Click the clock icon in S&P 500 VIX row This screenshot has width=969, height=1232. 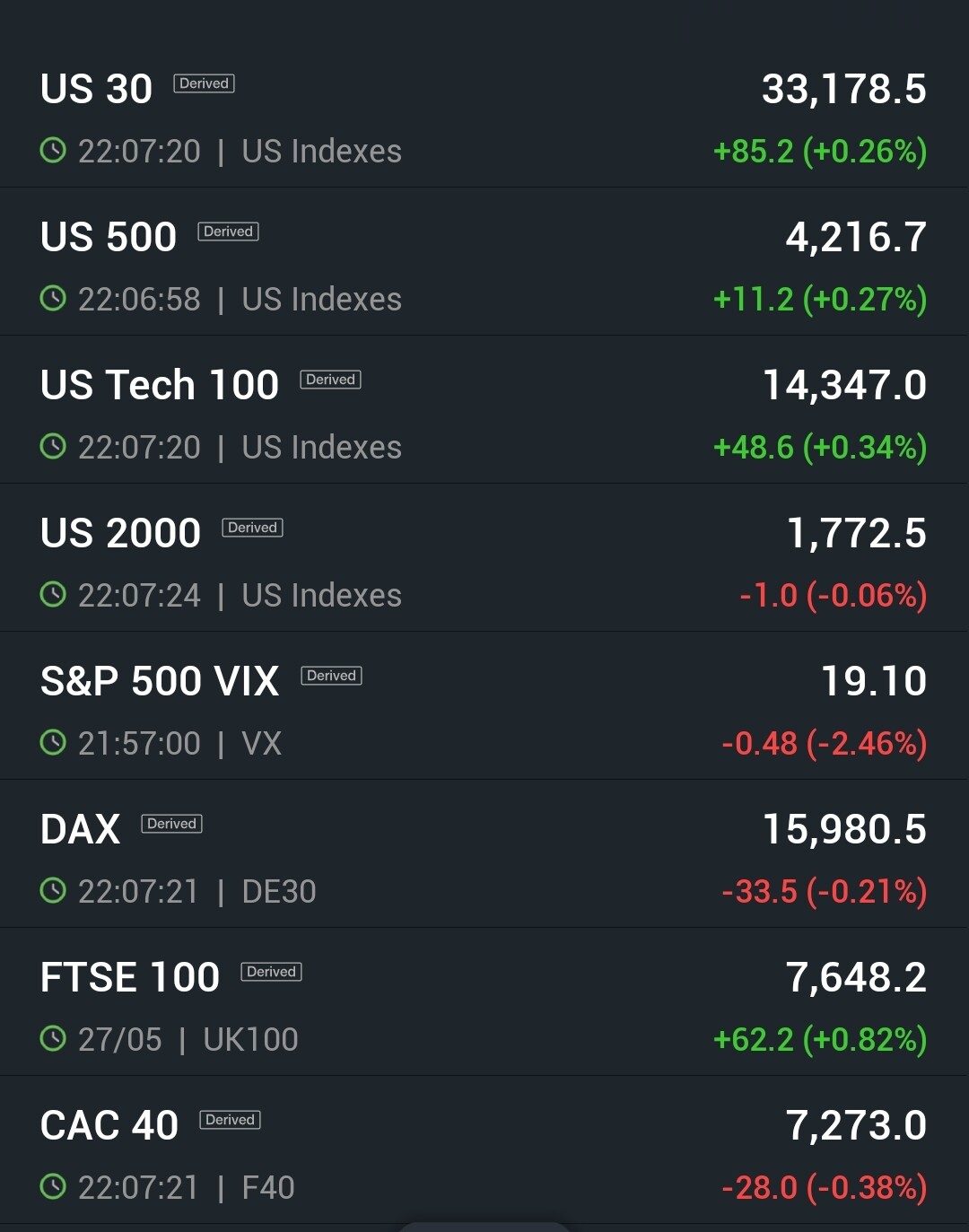[x=54, y=743]
